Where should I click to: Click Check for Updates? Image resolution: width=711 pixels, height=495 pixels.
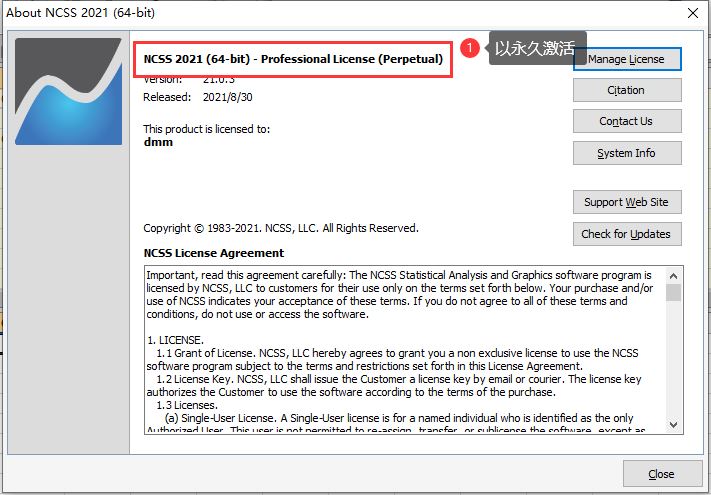(627, 234)
